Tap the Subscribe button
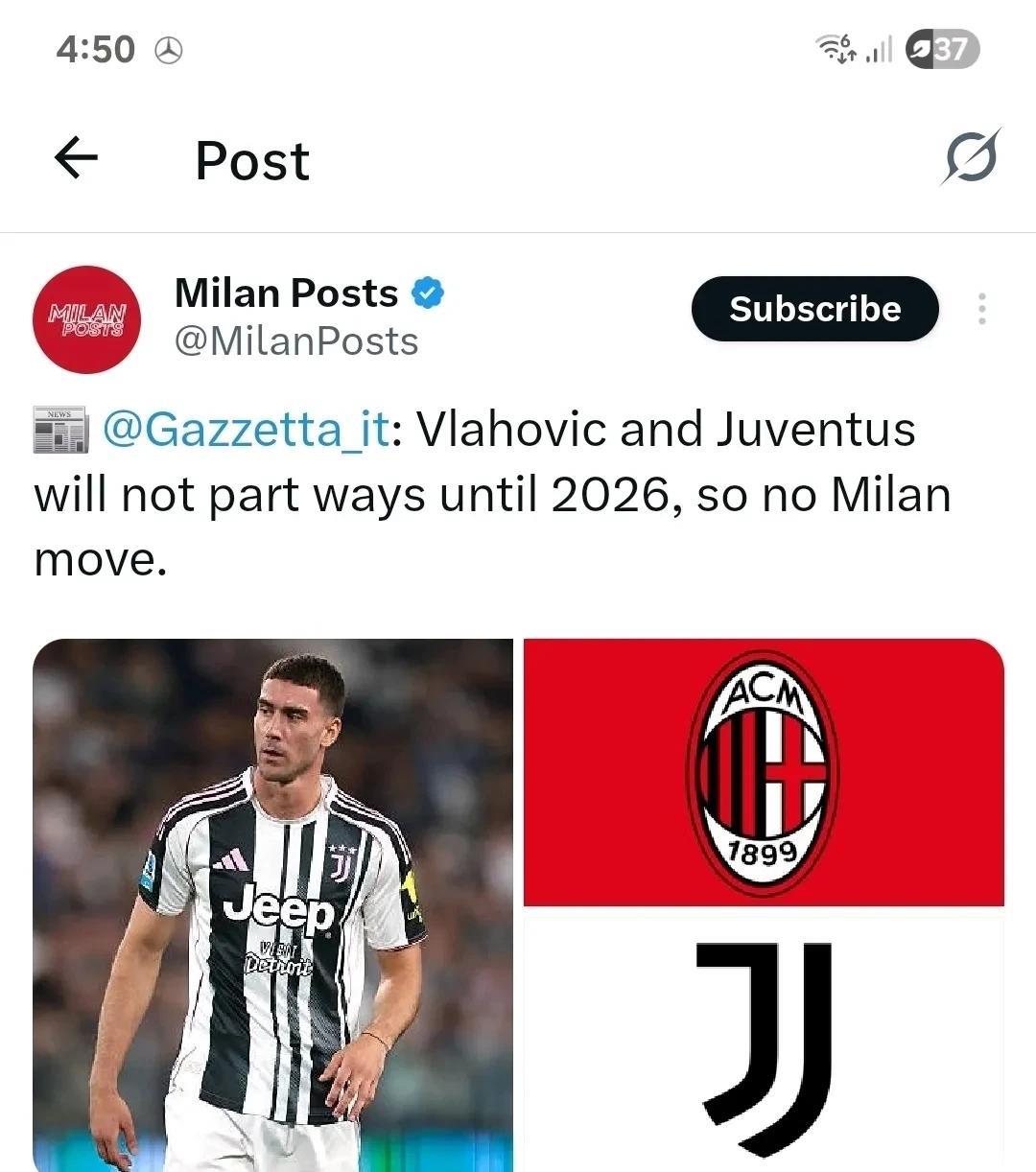This screenshot has width=1036, height=1172. pyautogui.click(x=814, y=309)
